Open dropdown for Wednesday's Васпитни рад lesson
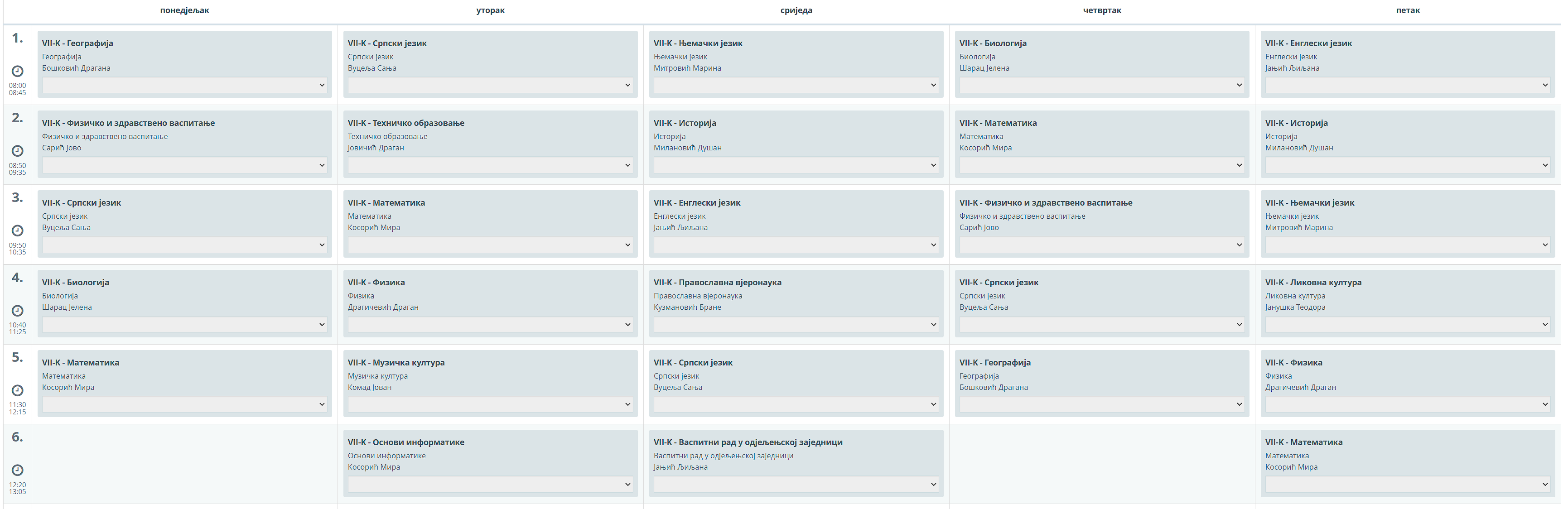 [796, 484]
